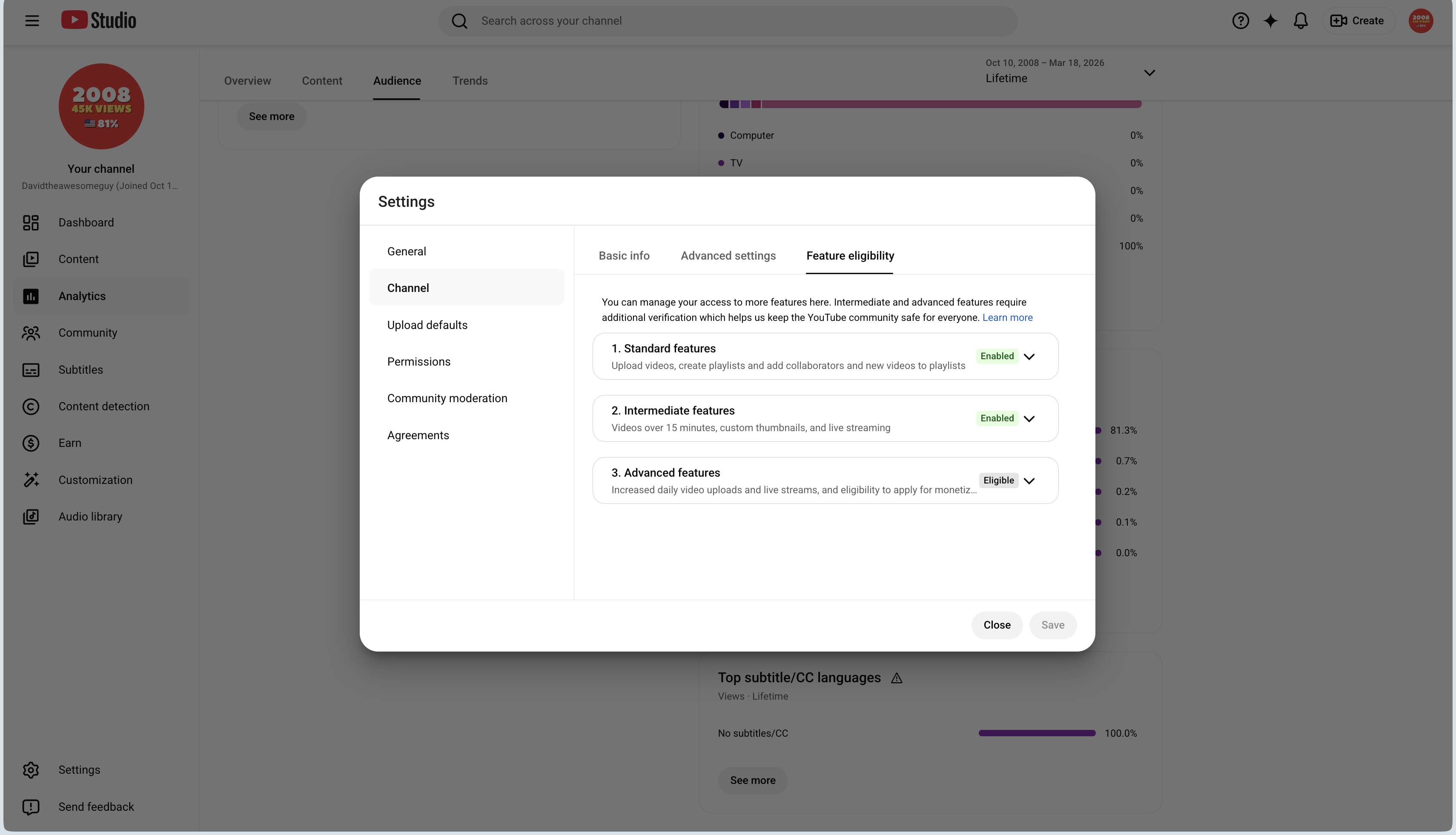Image resolution: width=1456 pixels, height=835 pixels.
Task: Open the hamburger navigation menu
Action: [x=32, y=21]
